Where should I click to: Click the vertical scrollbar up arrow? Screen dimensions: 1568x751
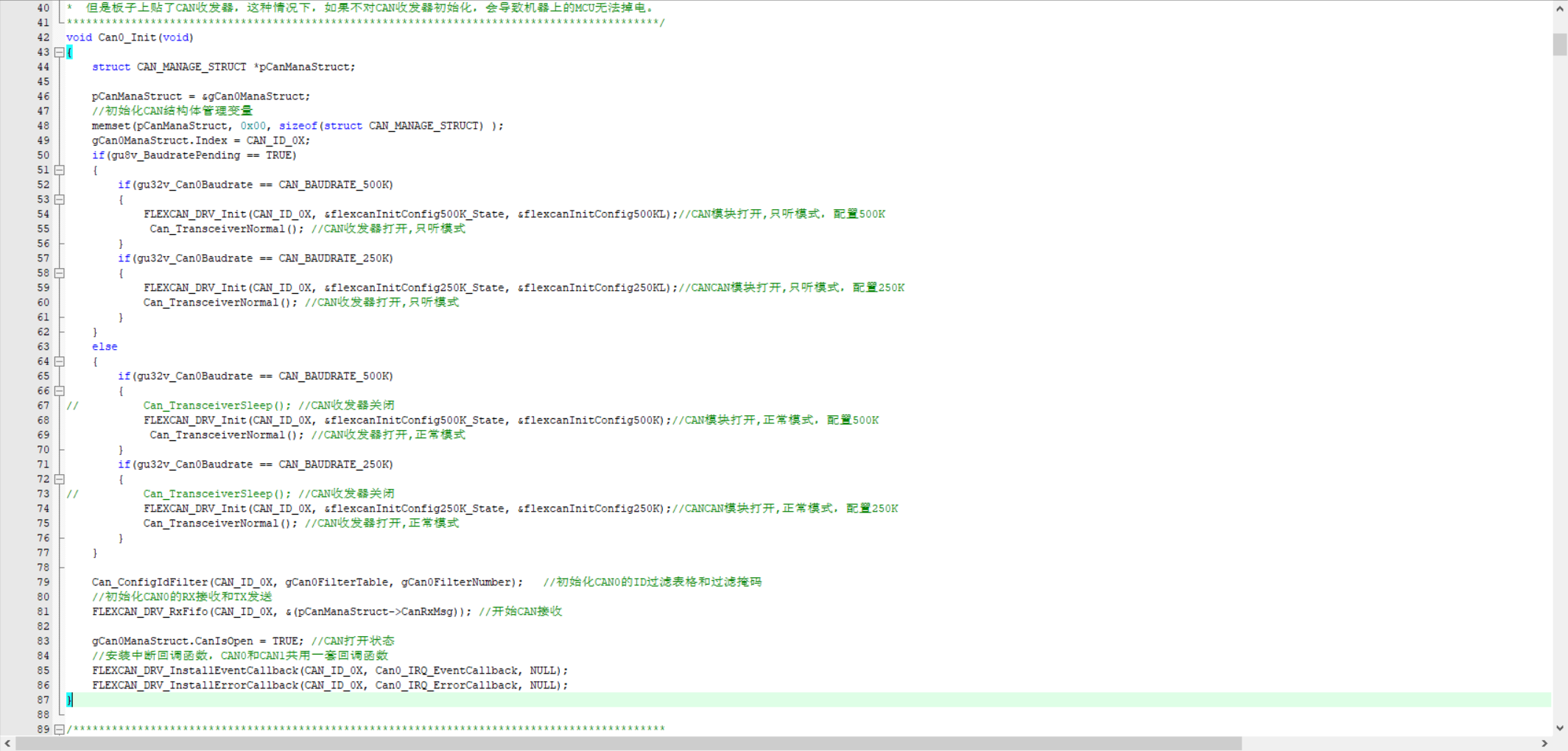coord(1559,9)
